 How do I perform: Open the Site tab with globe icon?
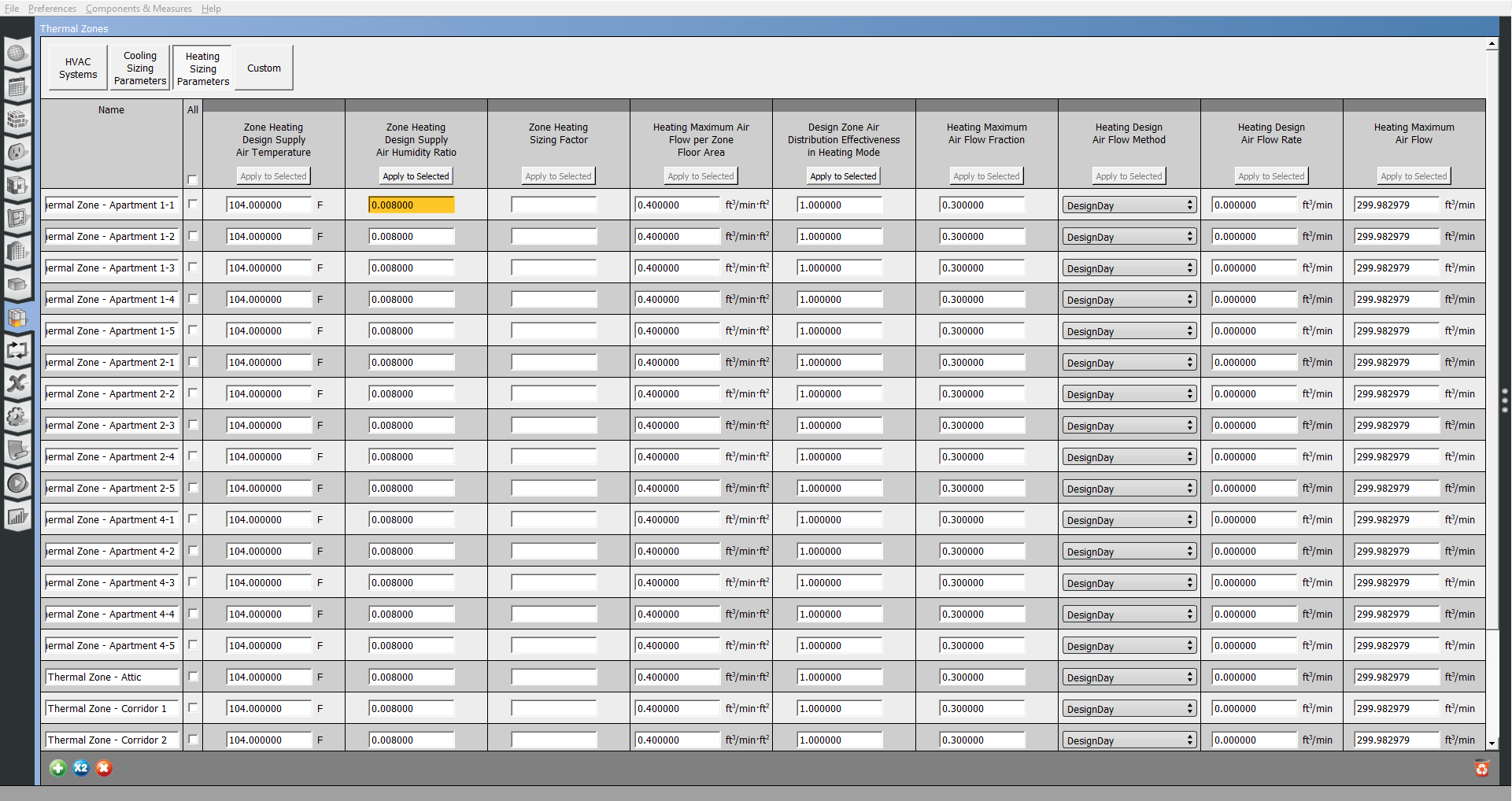pyautogui.click(x=17, y=54)
